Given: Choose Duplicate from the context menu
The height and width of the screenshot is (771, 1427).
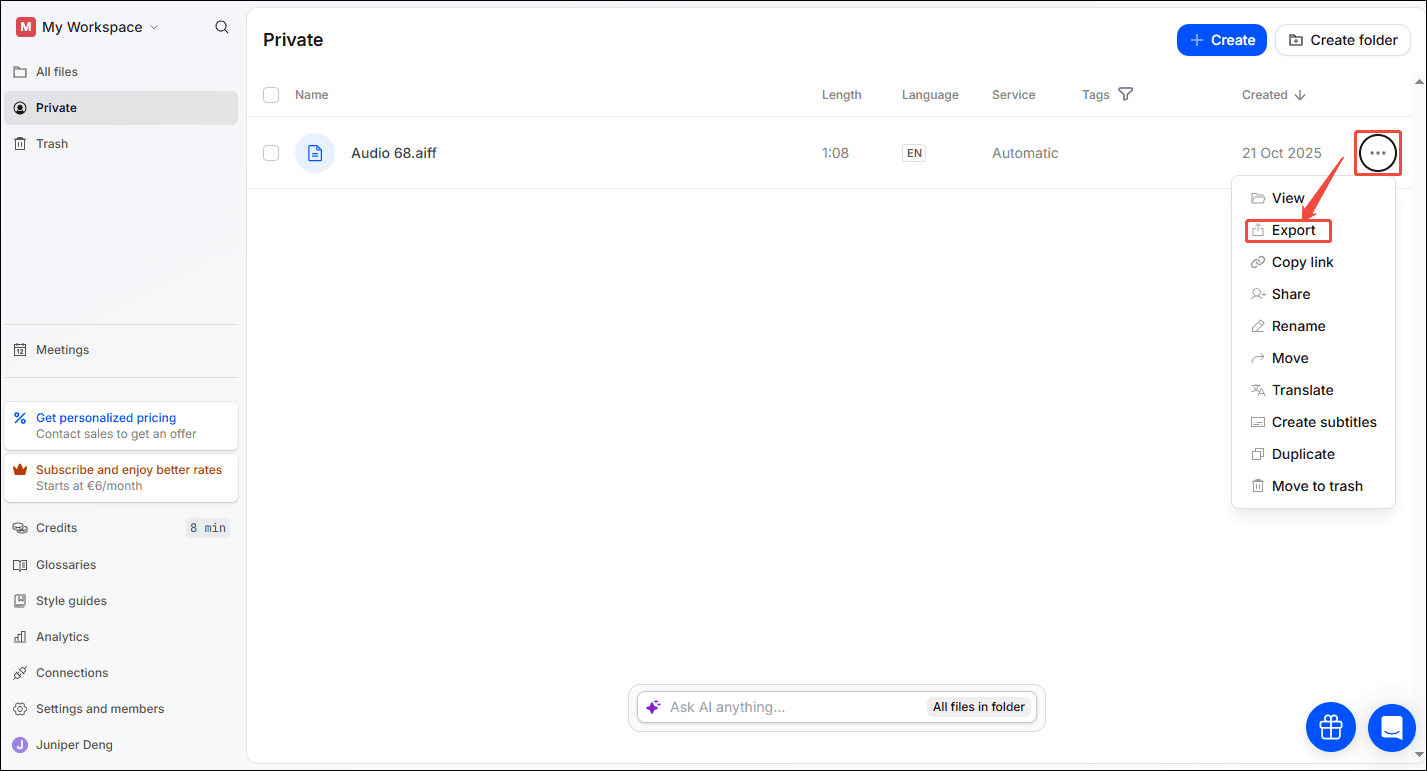Looking at the screenshot, I should pos(1313,454).
